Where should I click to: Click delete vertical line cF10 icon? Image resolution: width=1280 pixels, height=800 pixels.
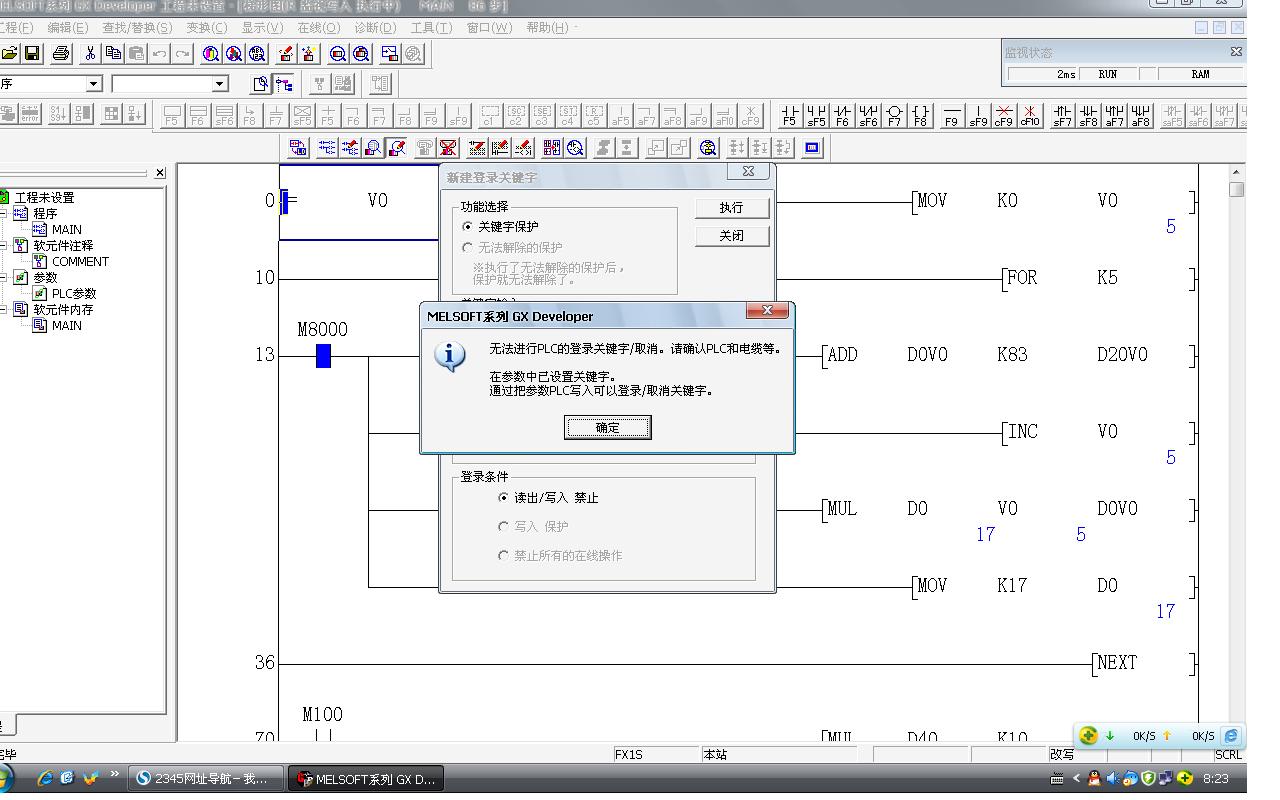coord(1029,115)
